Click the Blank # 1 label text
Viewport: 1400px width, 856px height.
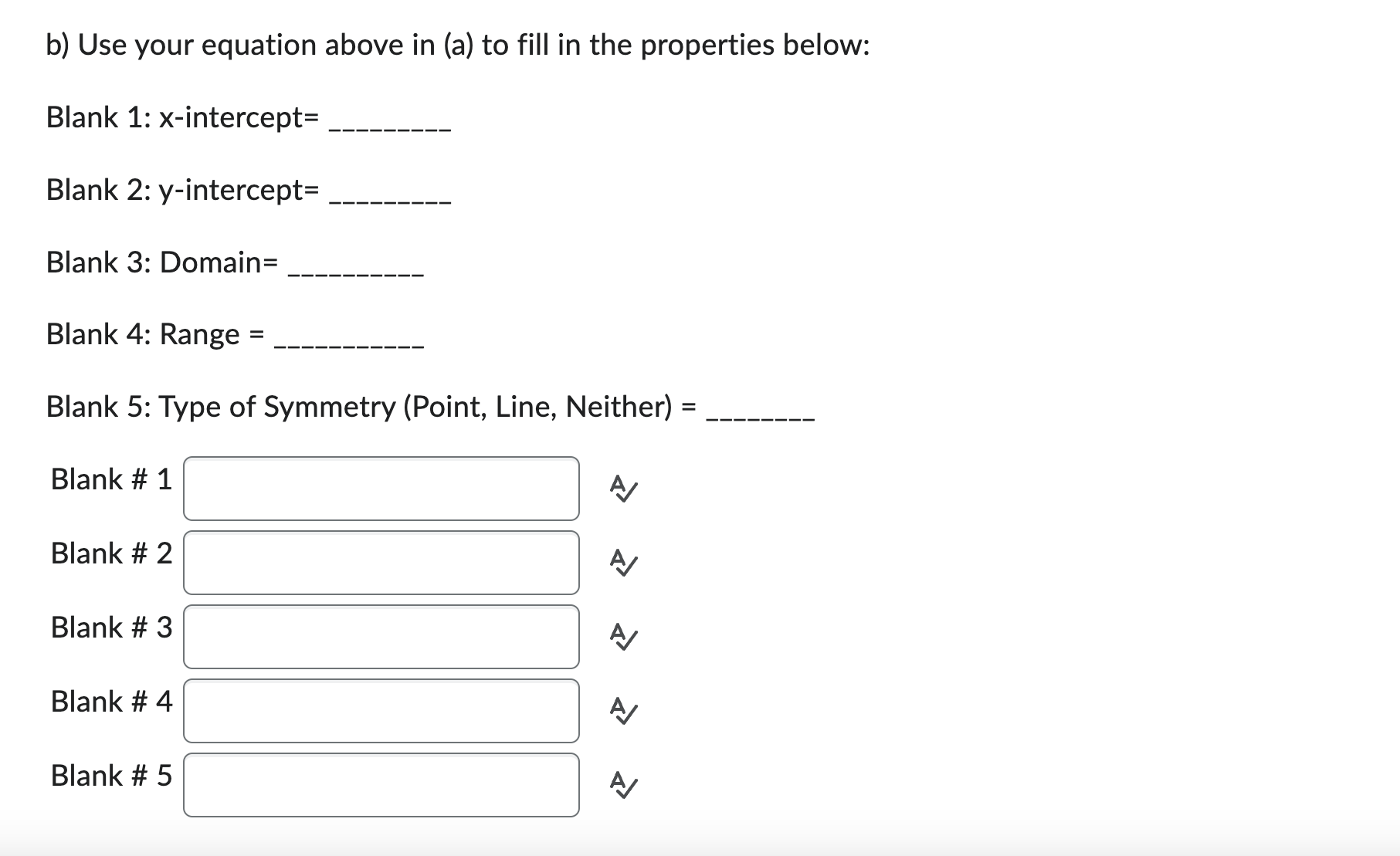(x=110, y=479)
